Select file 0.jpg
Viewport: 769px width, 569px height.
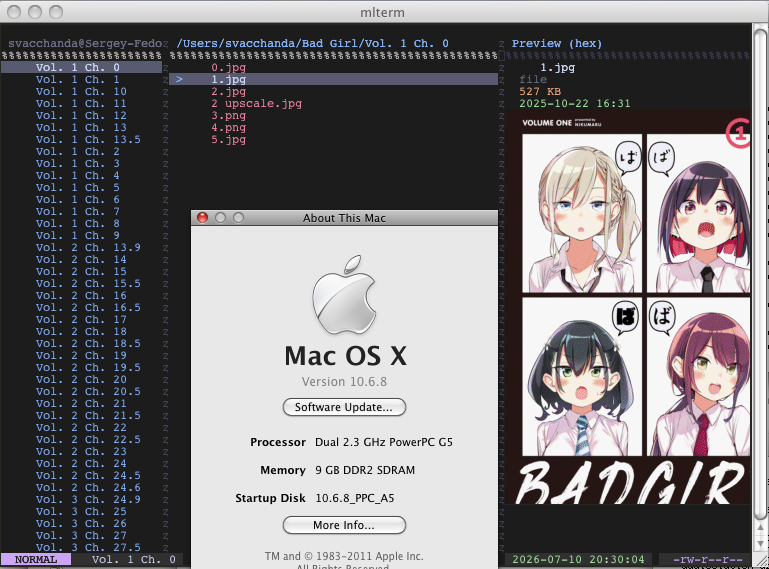pos(229,67)
